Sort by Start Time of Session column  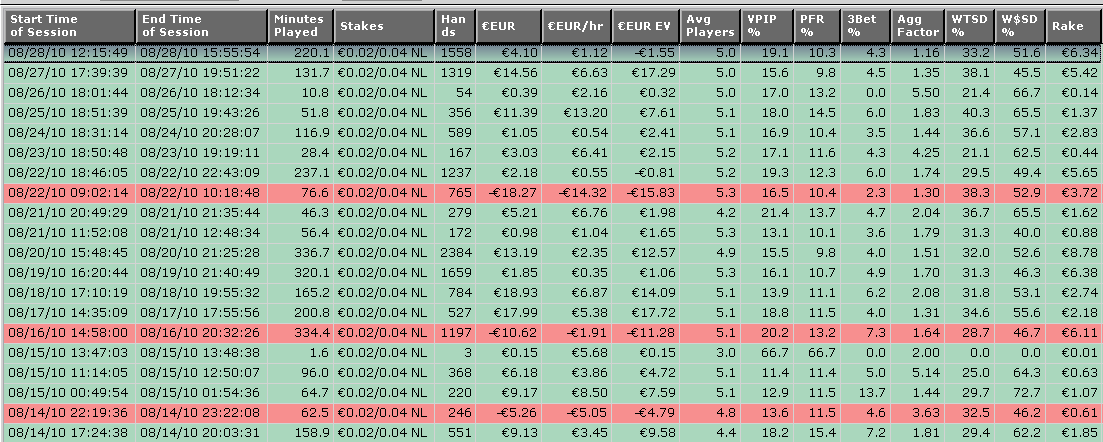point(68,25)
